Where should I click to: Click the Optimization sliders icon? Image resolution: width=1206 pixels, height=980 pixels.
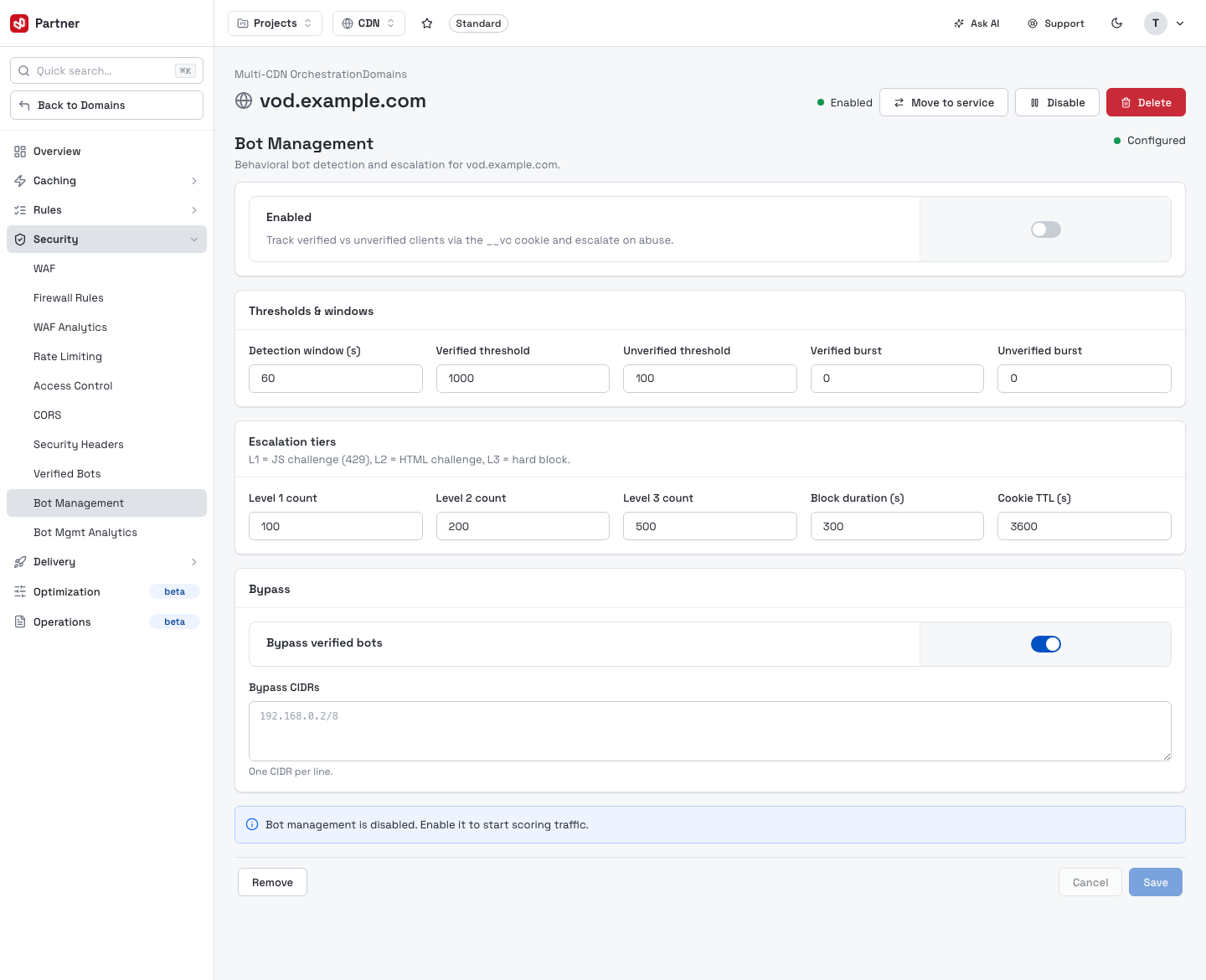coord(20,592)
